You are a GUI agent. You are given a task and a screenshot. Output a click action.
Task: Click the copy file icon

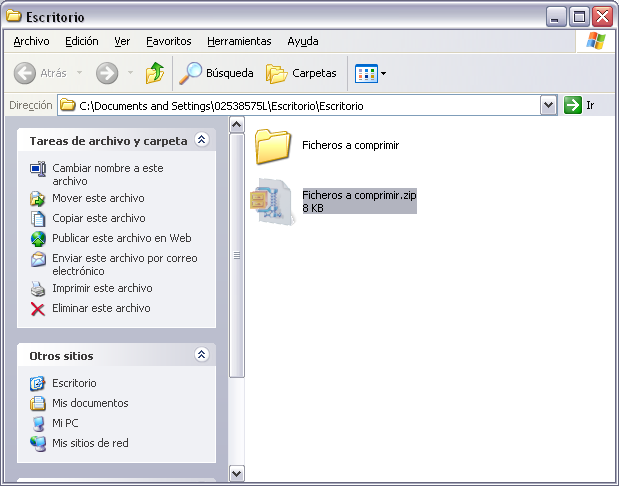[x=38, y=219]
